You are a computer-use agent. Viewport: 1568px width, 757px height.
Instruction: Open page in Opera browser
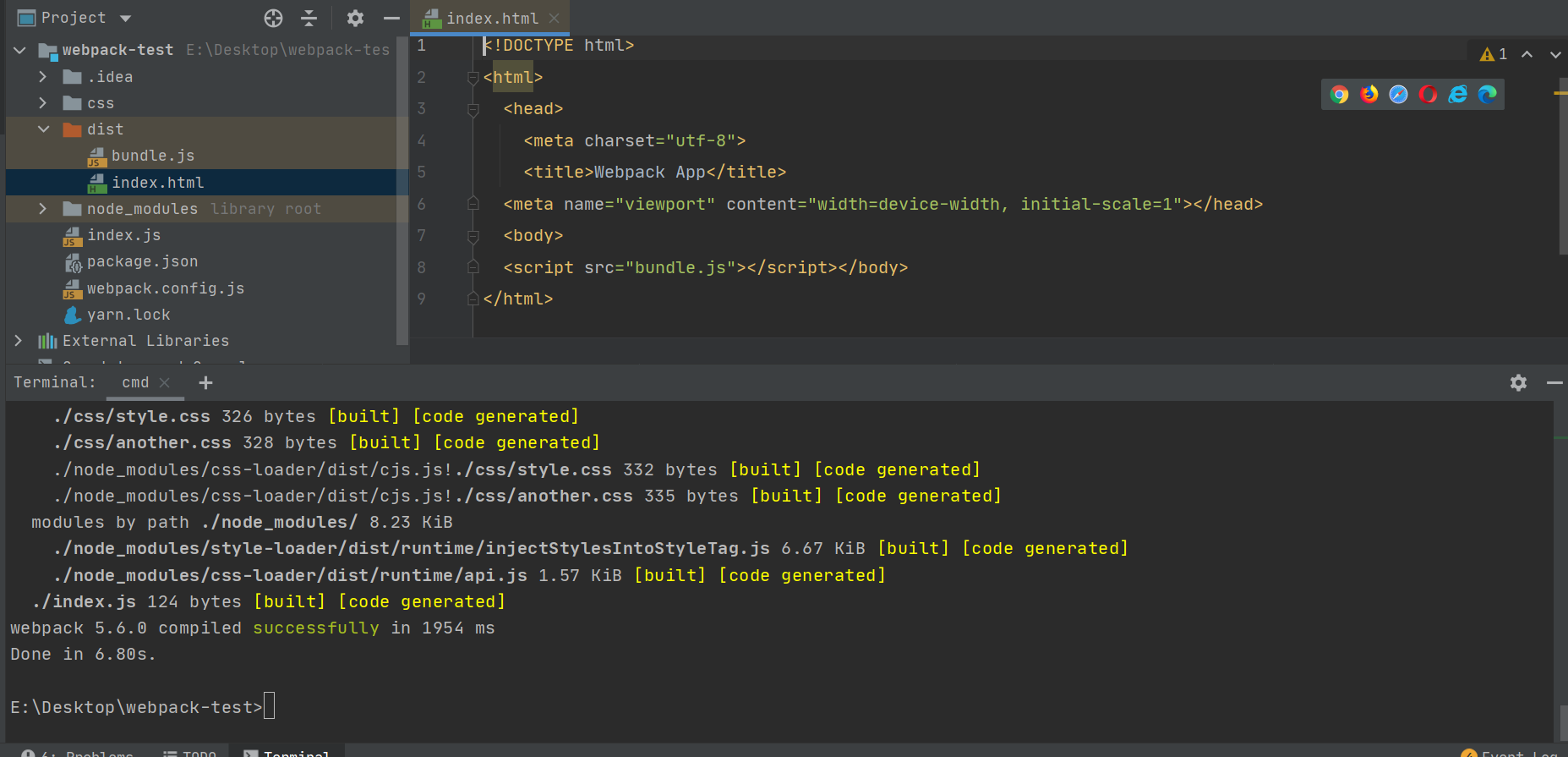[x=1428, y=95]
